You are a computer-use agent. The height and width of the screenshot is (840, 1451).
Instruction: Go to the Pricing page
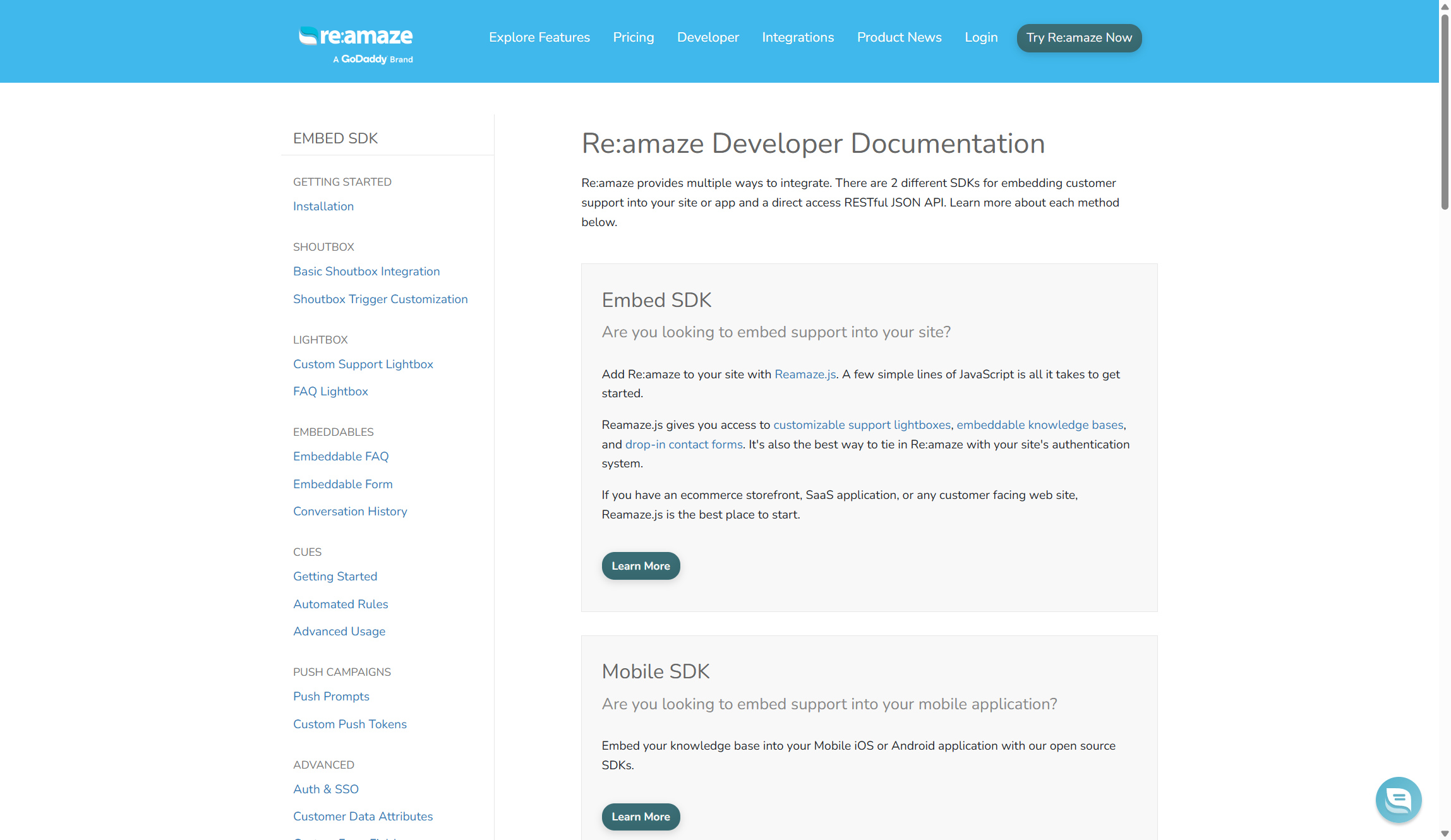coord(634,37)
